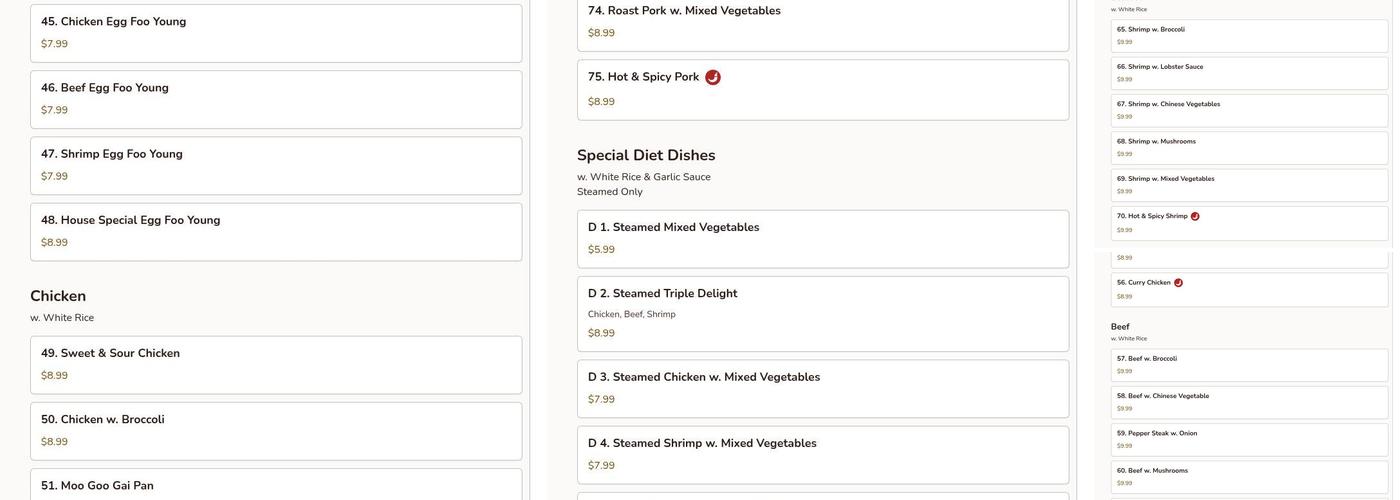1400x500 pixels.
Task: Choose 57. Beef w. Broccoli in the preview
Action: point(1250,365)
